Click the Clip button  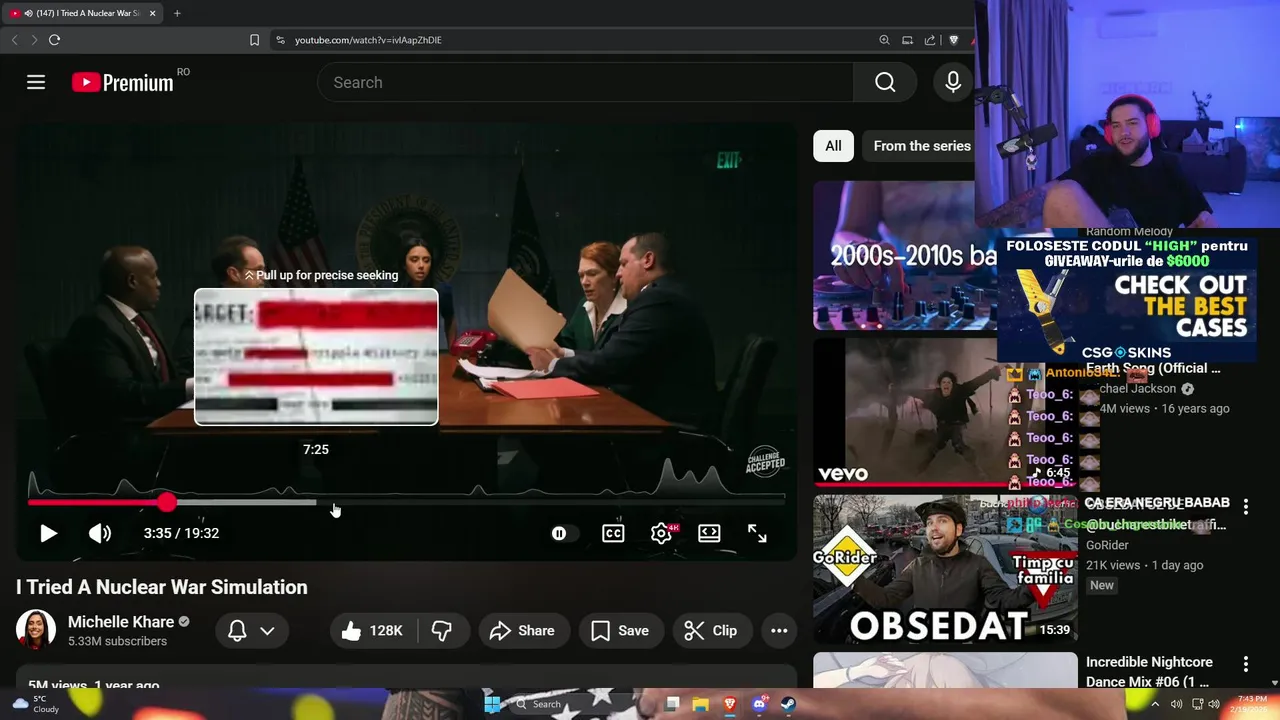tap(711, 631)
